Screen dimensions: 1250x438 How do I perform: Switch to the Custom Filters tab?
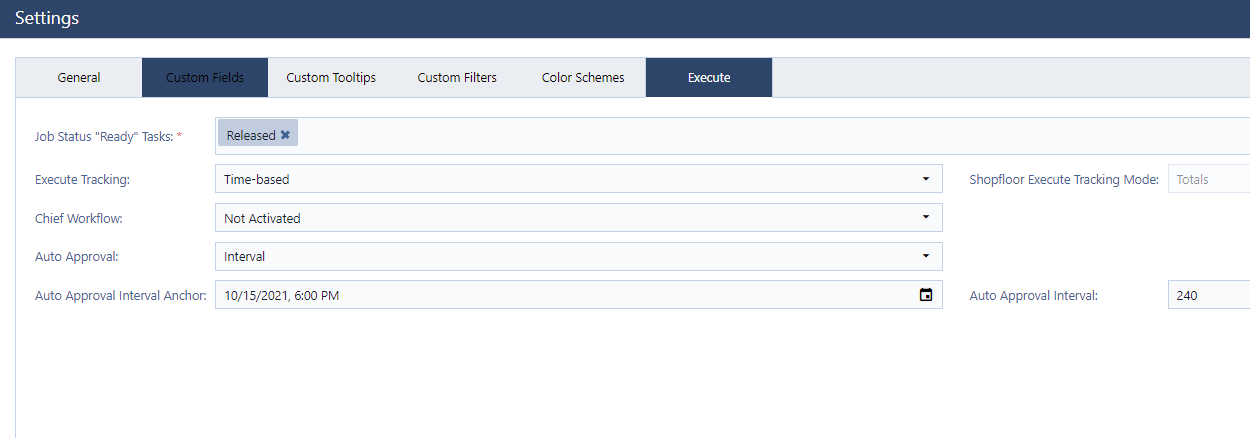[x=457, y=77]
